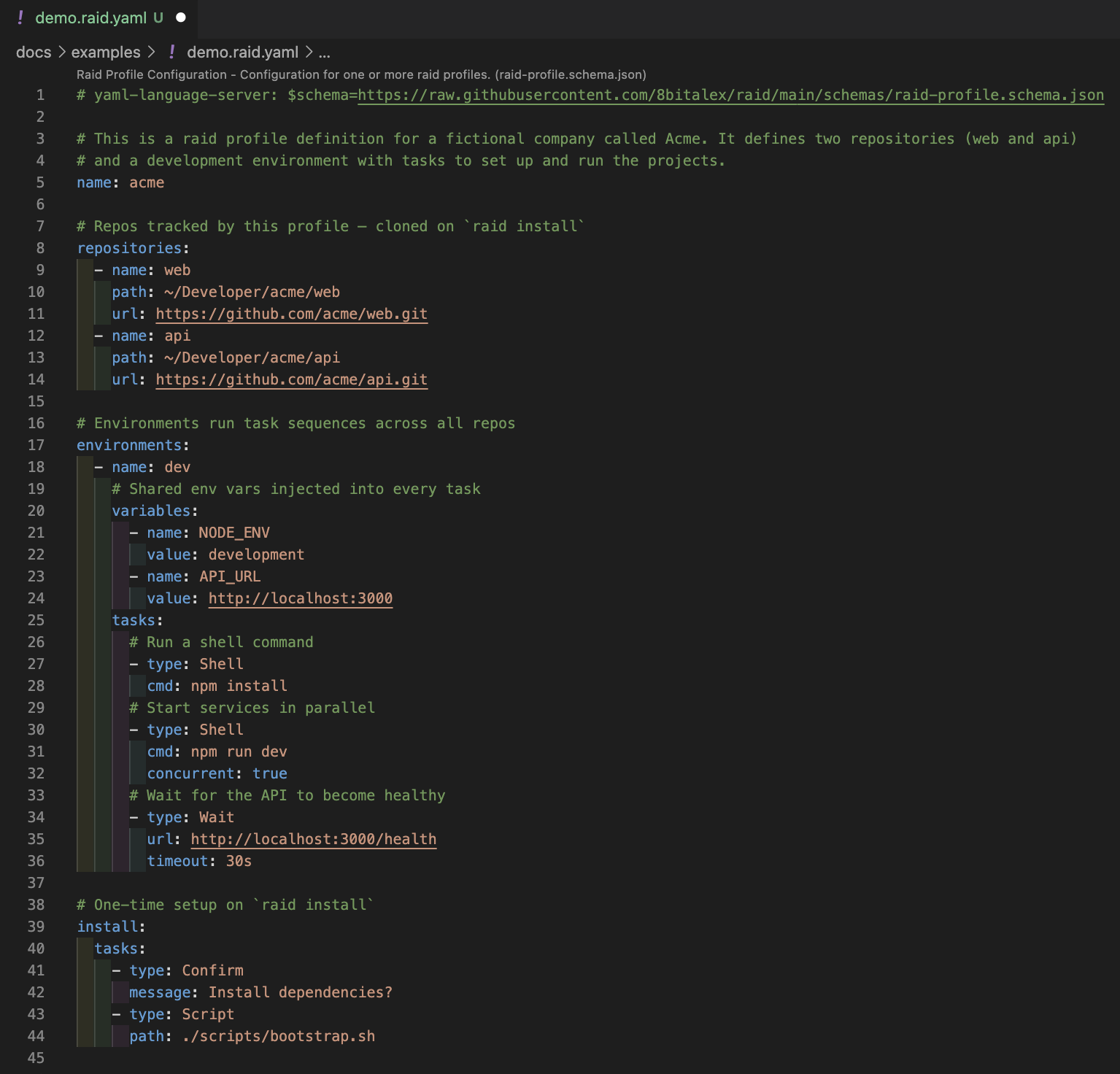
Task: Click the 'type: Wait' line
Action: point(182,818)
